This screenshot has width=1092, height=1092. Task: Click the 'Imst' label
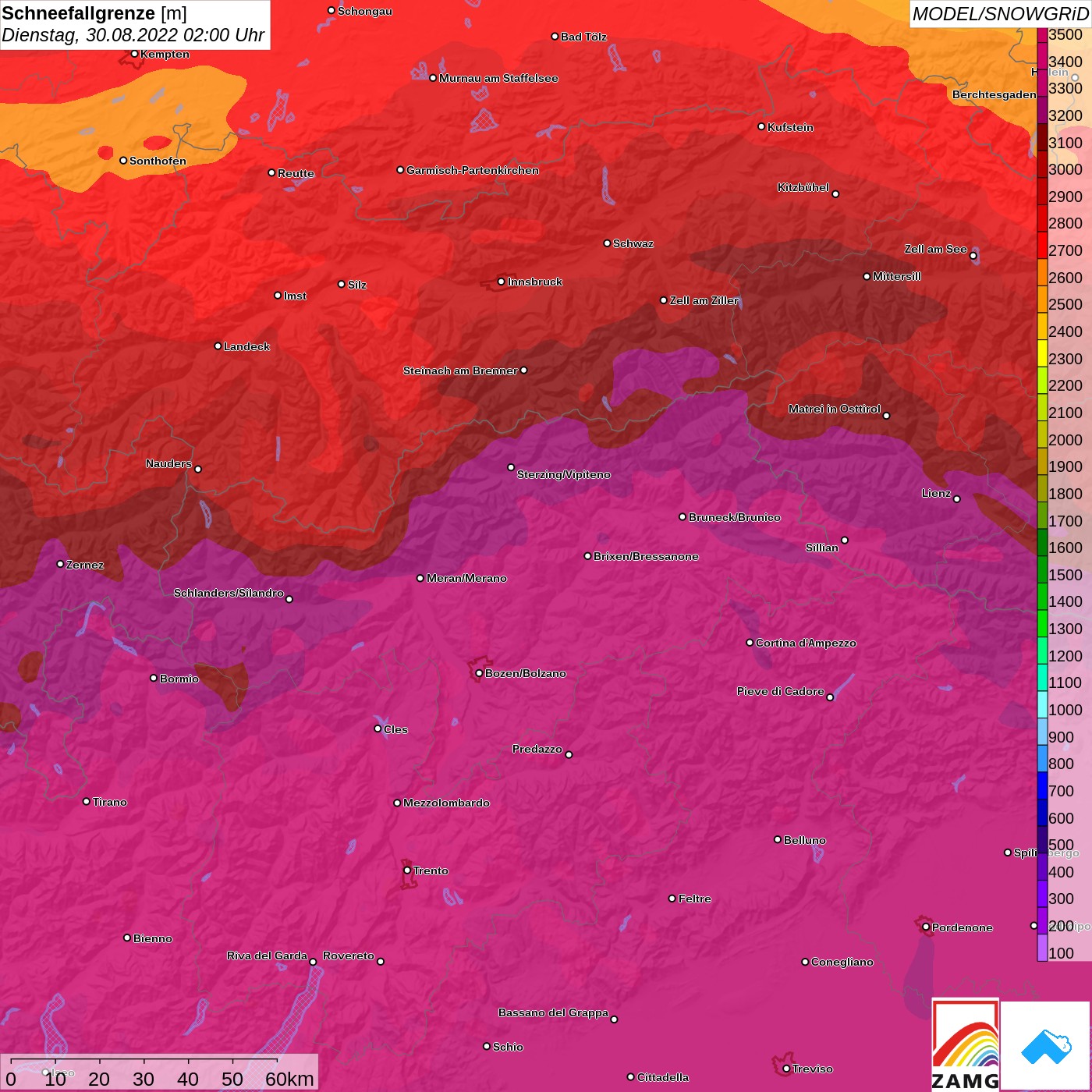(295, 296)
